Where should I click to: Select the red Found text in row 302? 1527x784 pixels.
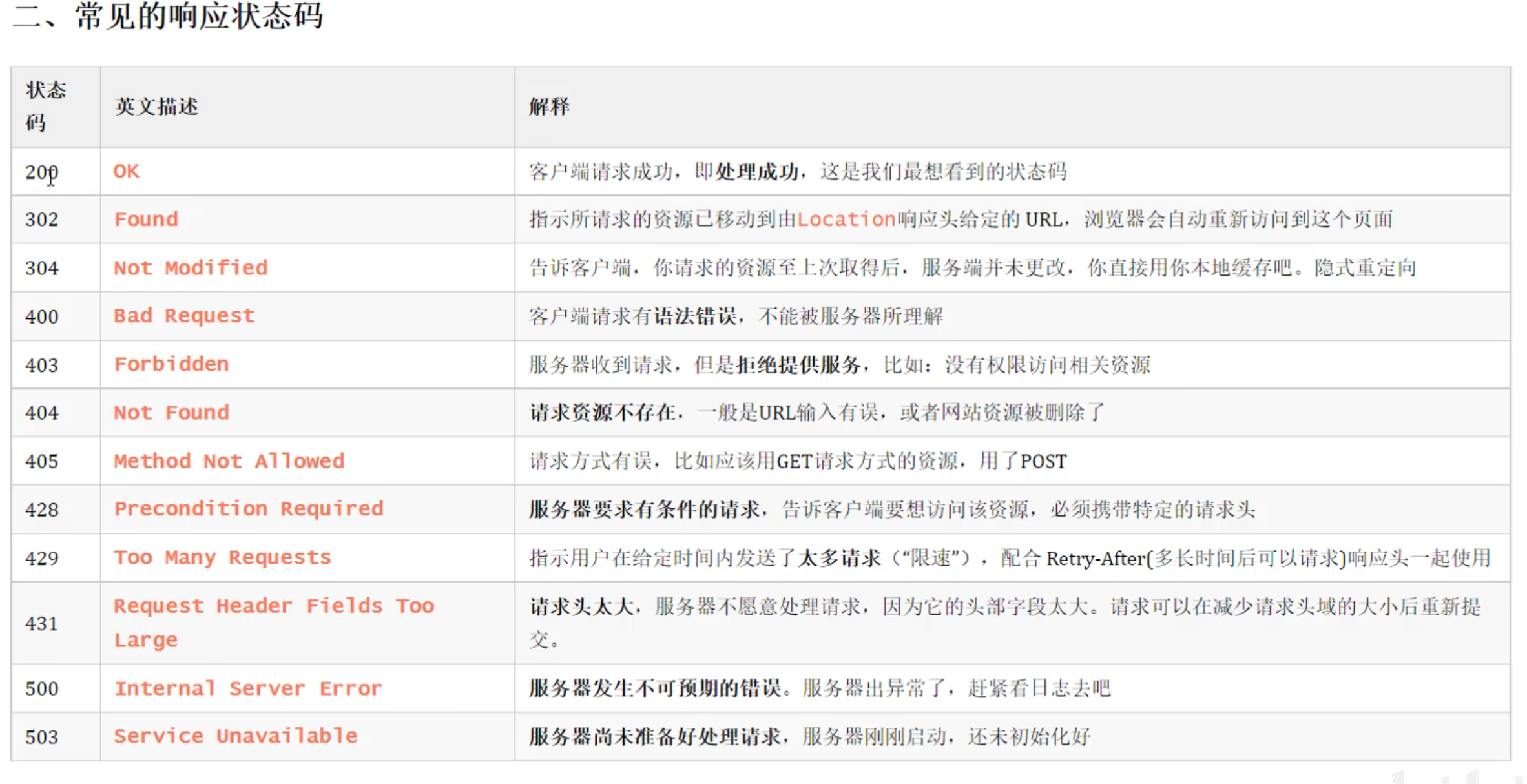(146, 220)
